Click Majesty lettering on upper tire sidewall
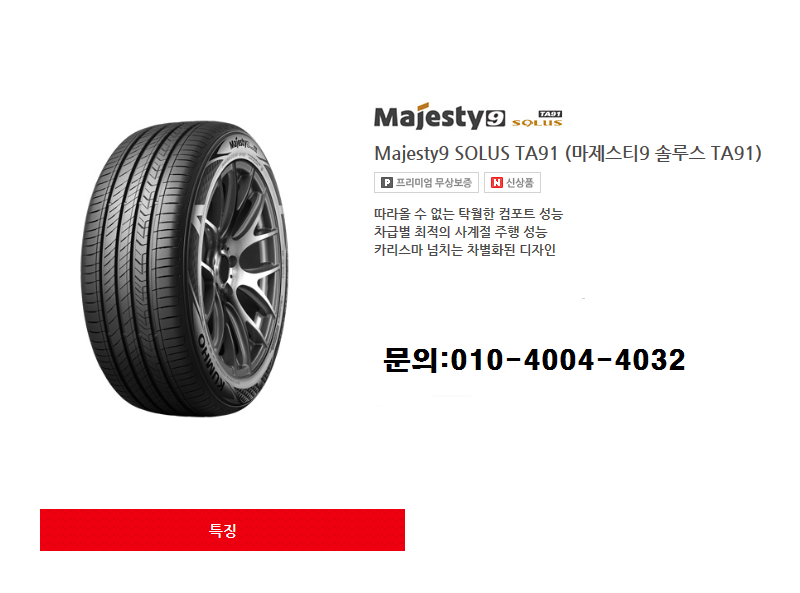Screen dimensions: 800x593 point(240,143)
